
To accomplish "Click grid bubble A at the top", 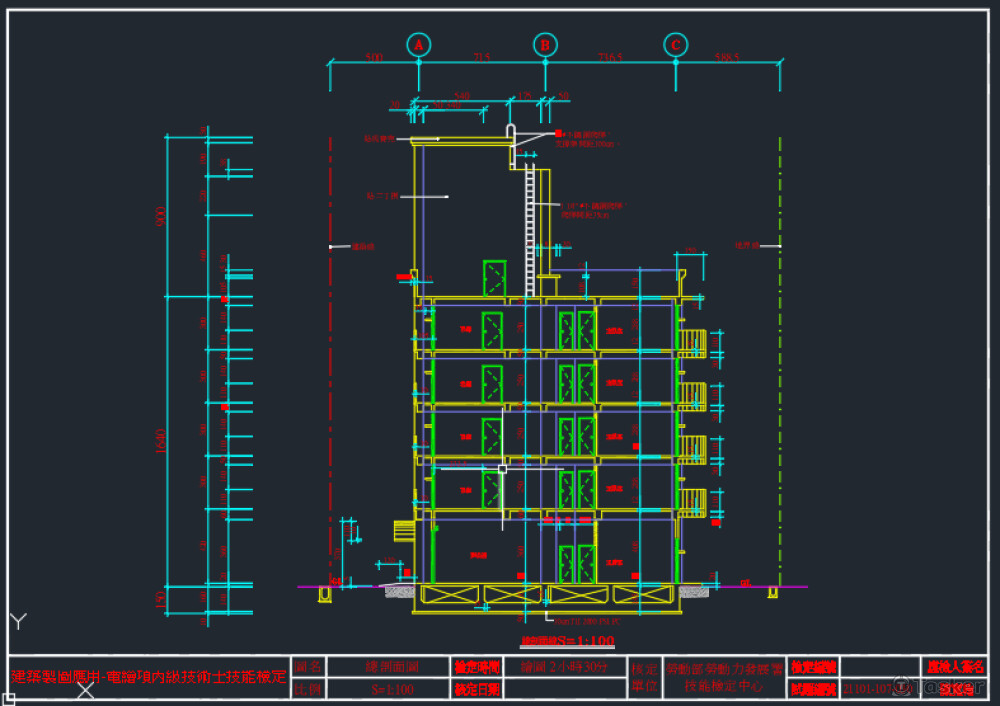I will point(419,45).
